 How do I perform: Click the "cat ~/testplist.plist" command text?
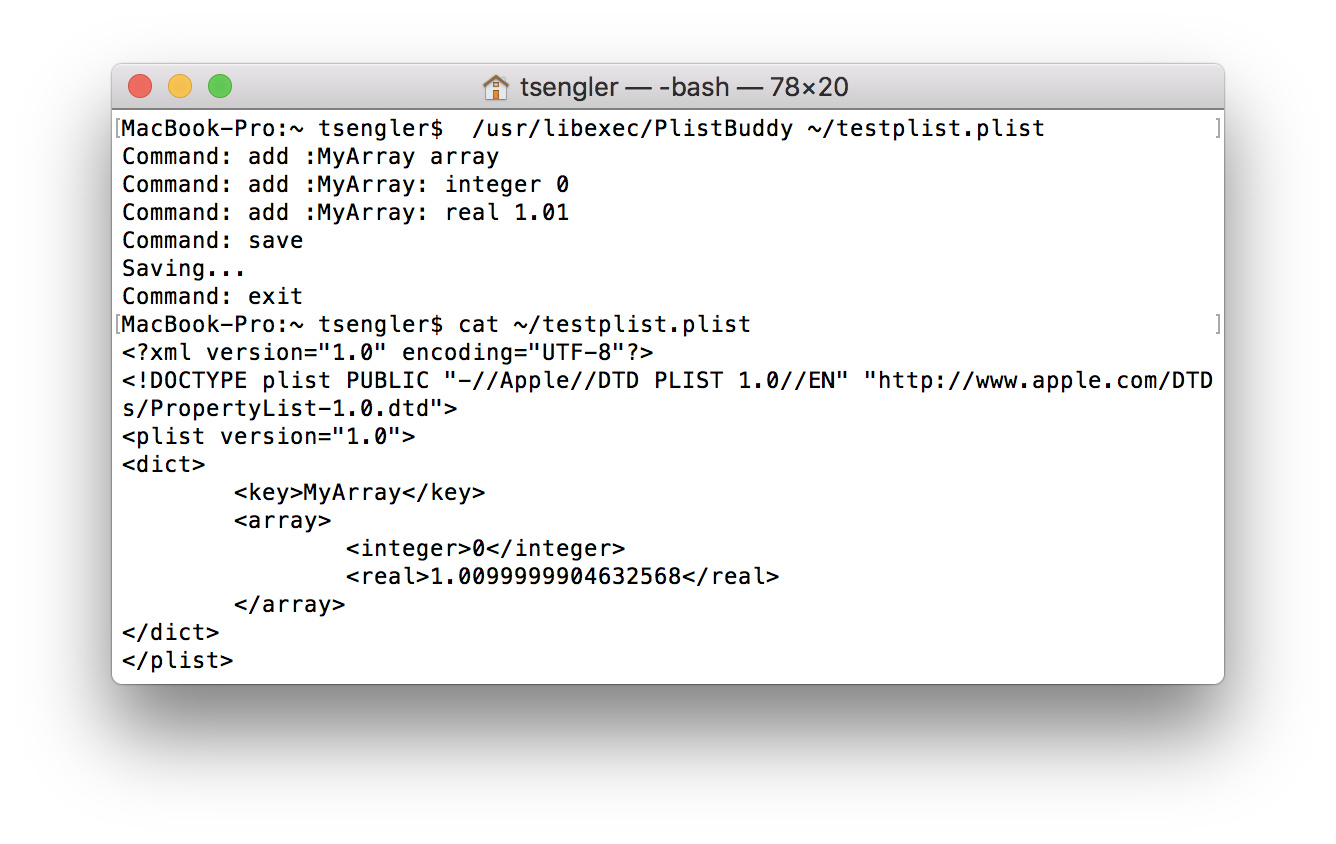click(x=604, y=325)
